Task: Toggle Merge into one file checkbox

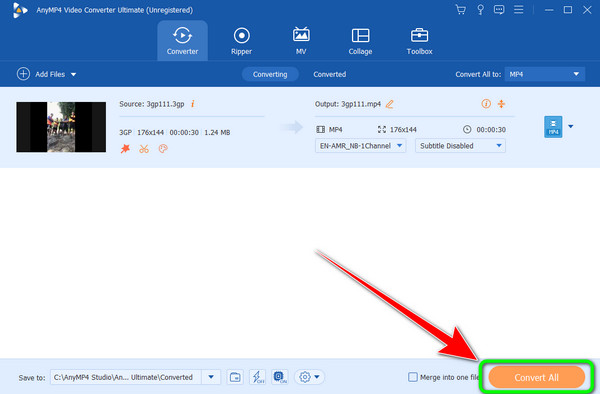Action: [412, 377]
